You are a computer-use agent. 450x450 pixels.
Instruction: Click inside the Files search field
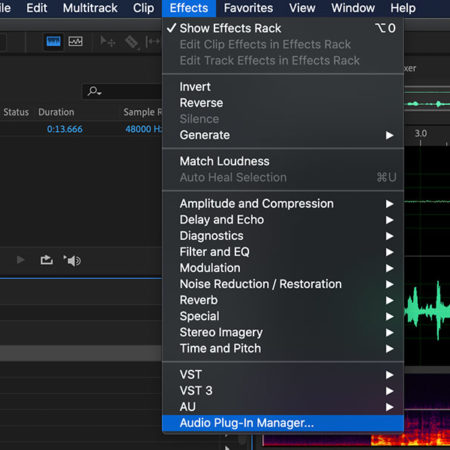point(122,91)
